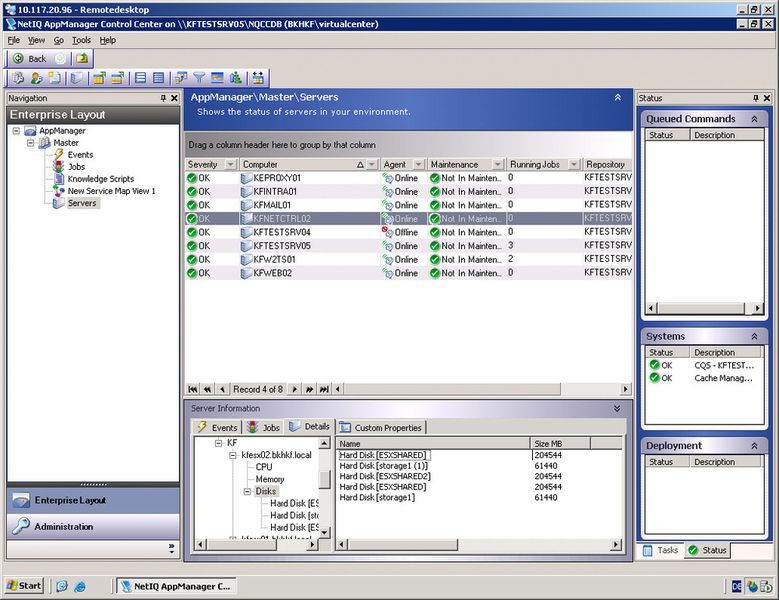Collapse the Server Information panel
The image size is (779, 600).
(x=617, y=408)
